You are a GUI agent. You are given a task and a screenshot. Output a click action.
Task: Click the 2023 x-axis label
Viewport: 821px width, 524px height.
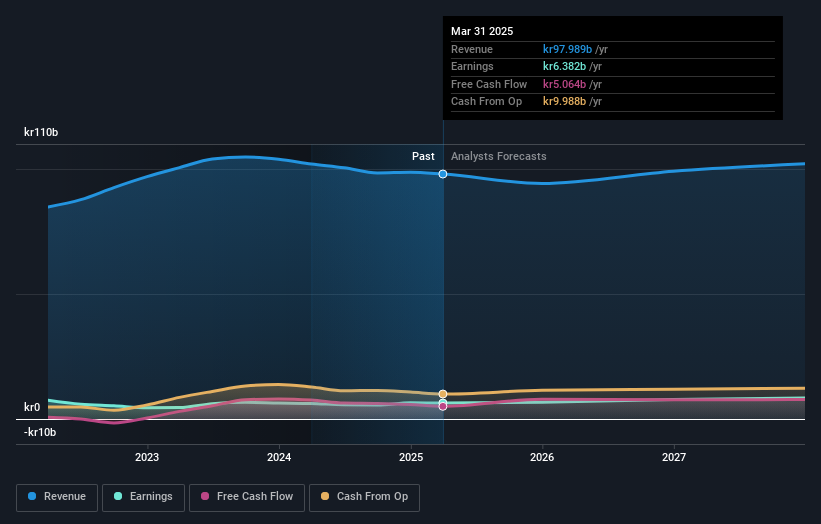(147, 457)
